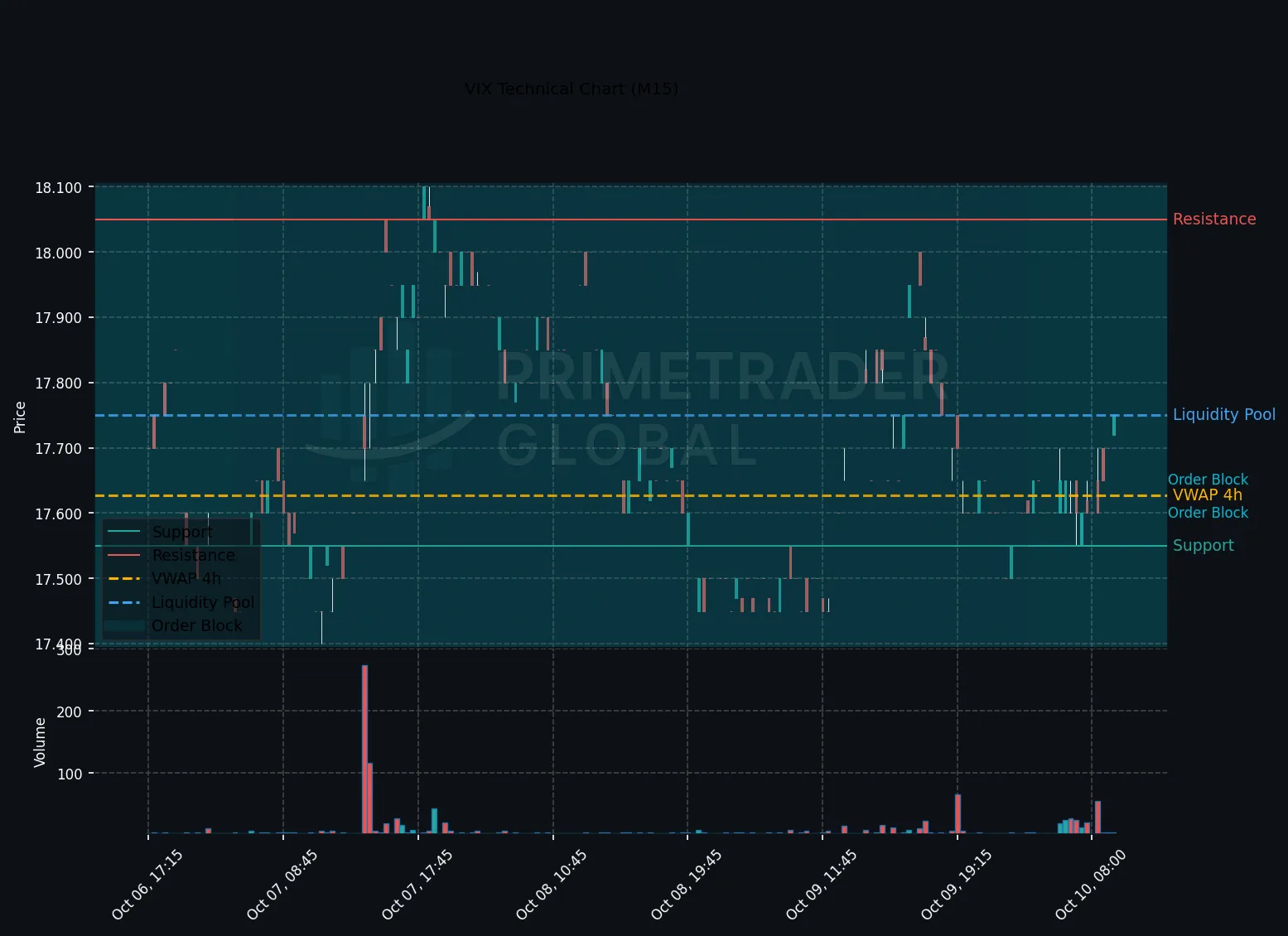Click the Order Block color swatch in legend
Viewport: 1288px width, 936px height.
pyautogui.click(x=124, y=625)
